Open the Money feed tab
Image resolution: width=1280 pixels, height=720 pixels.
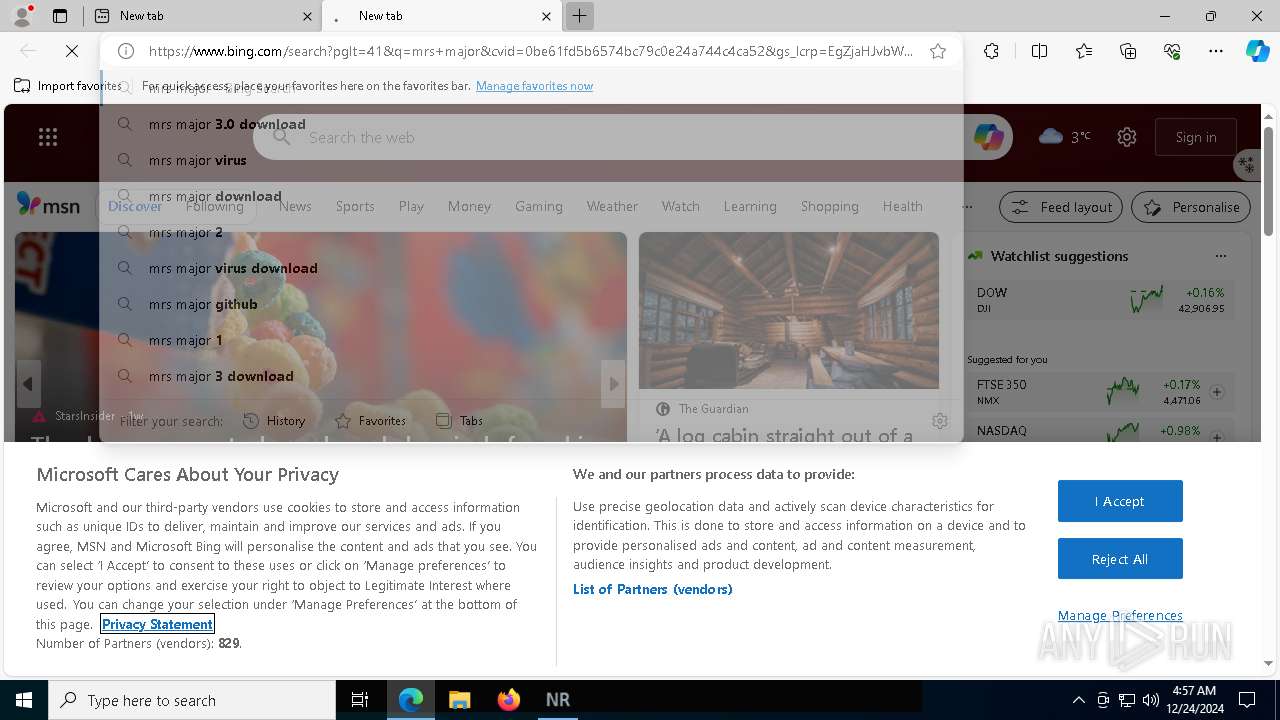(x=469, y=206)
